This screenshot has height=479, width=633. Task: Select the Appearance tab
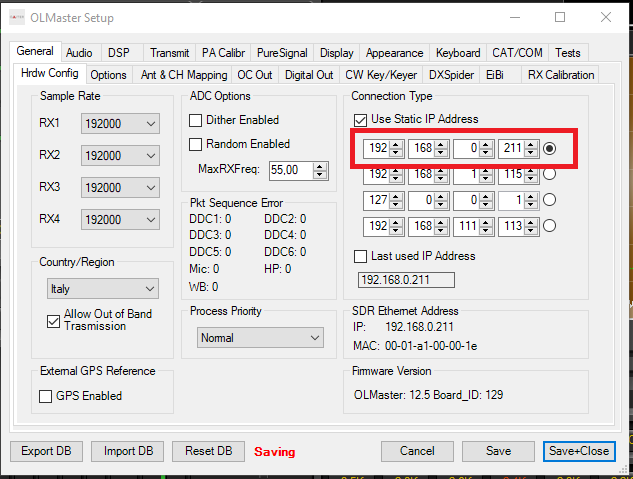pos(394,53)
